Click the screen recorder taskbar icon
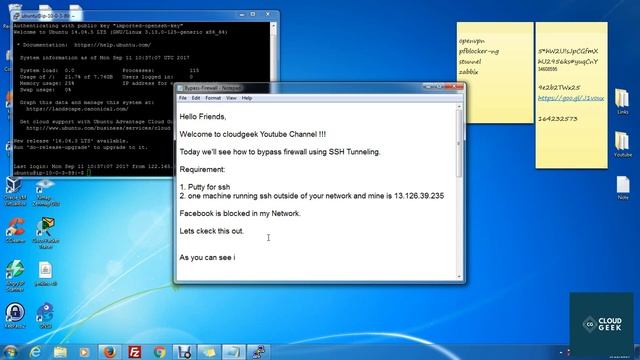Image resolution: width=640 pixels, height=360 pixels. [x=184, y=351]
